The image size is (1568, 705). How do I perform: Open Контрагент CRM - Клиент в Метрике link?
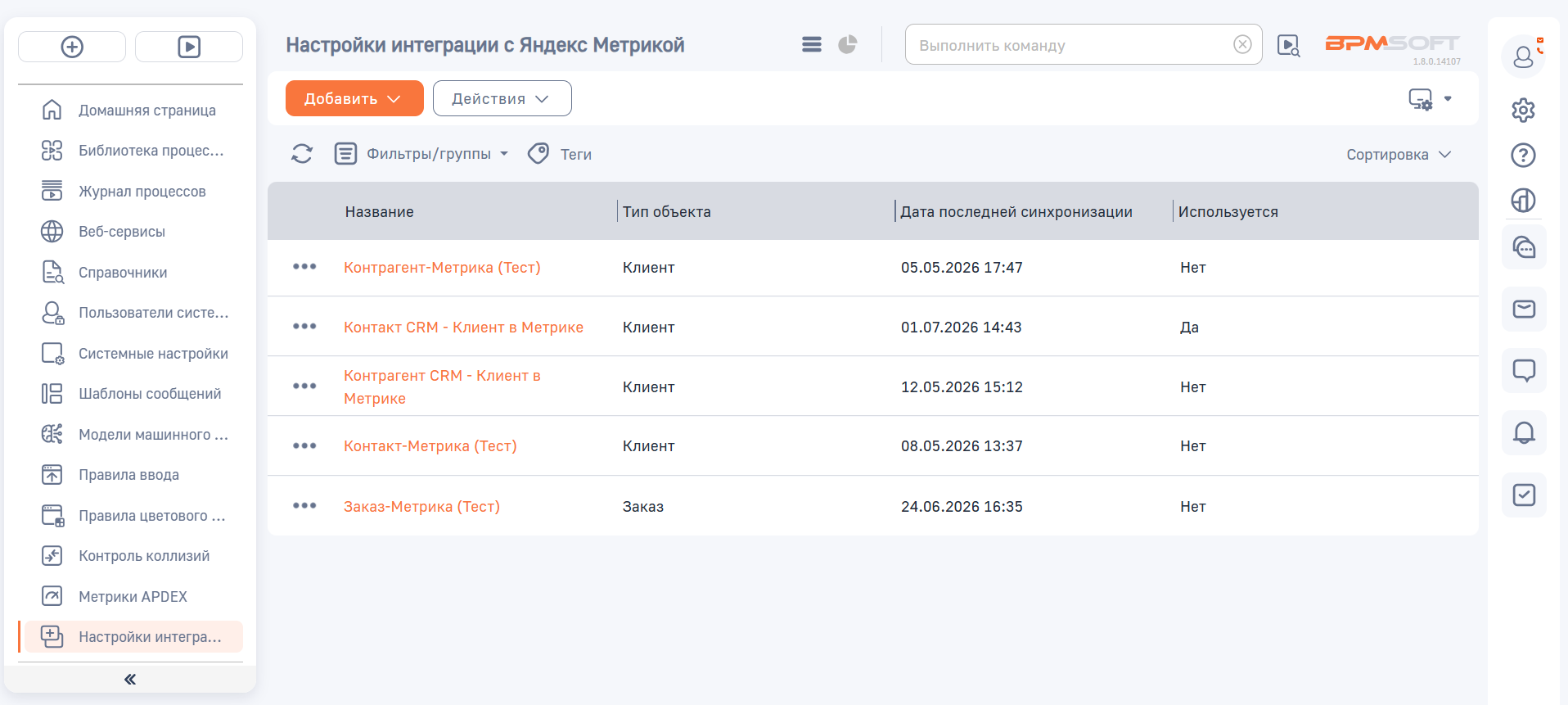pos(442,387)
